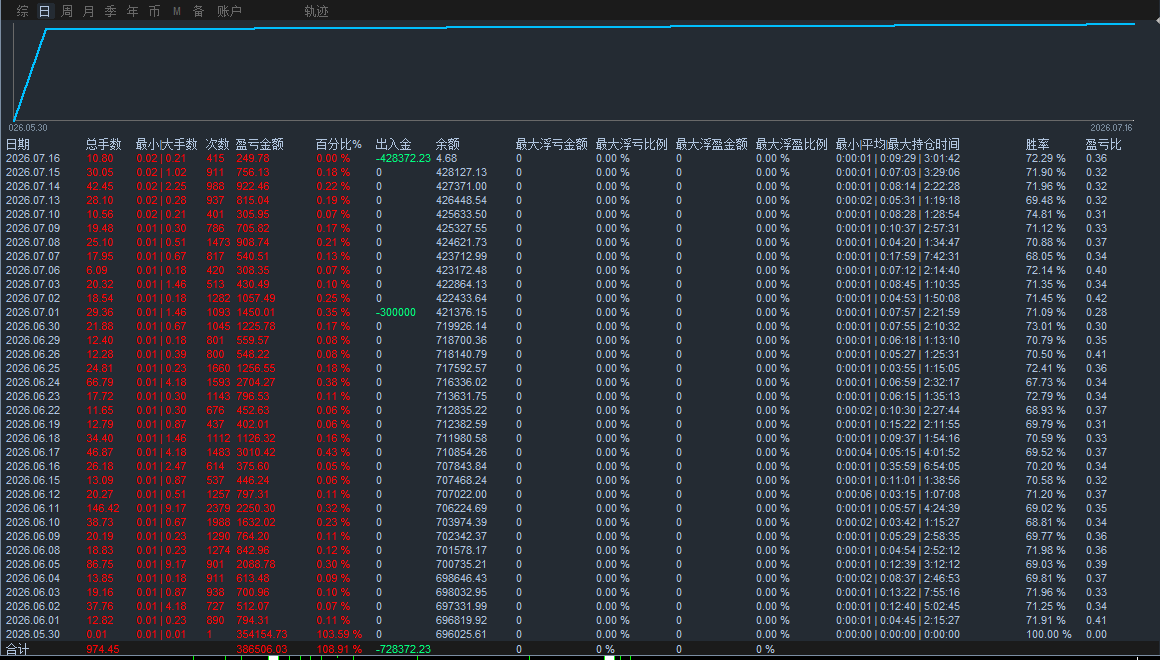Click the 合计 totals row label
1160x660 pixels.
tap(18, 649)
